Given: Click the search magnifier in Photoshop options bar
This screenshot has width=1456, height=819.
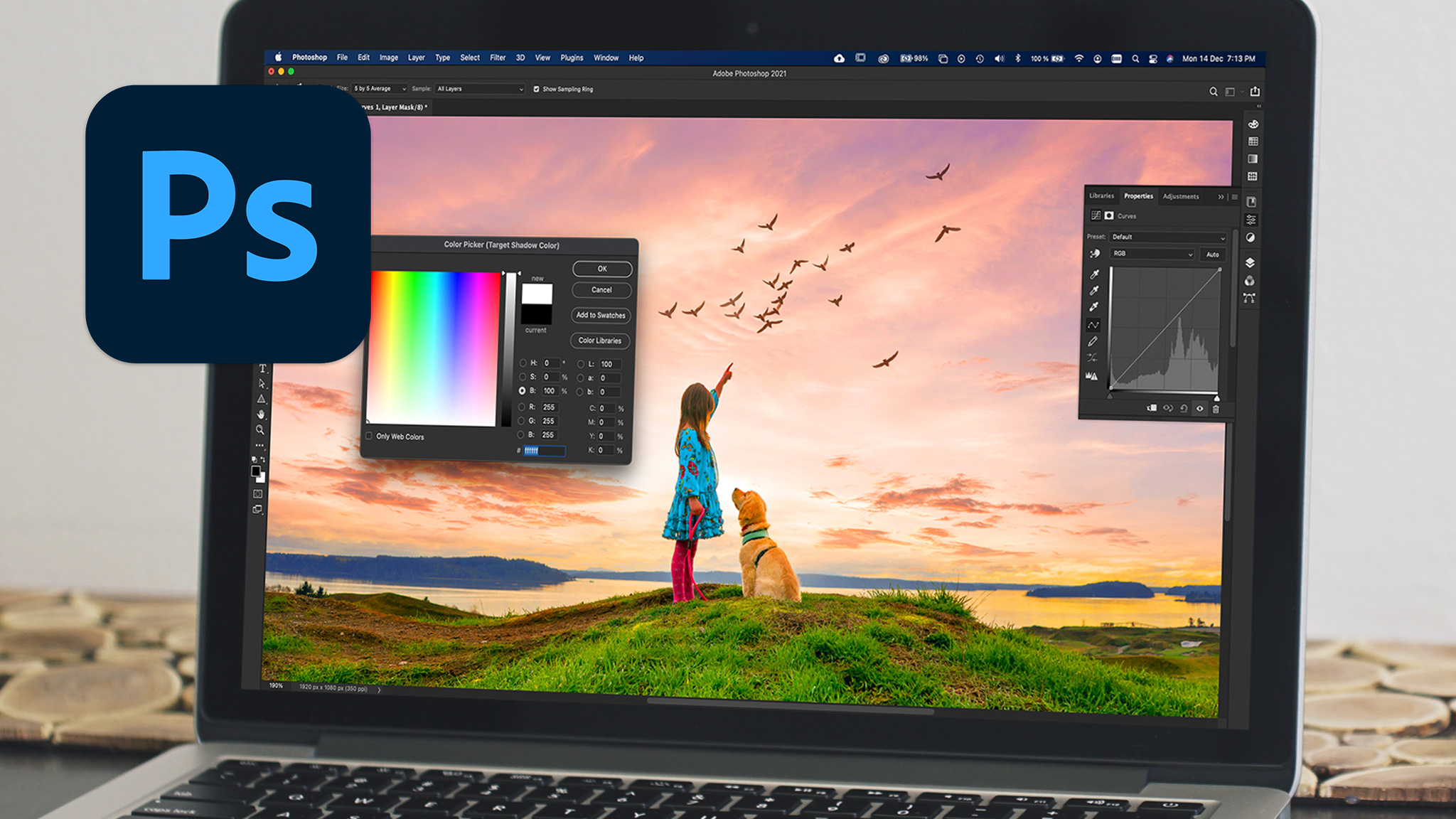Looking at the screenshot, I should [x=1214, y=92].
